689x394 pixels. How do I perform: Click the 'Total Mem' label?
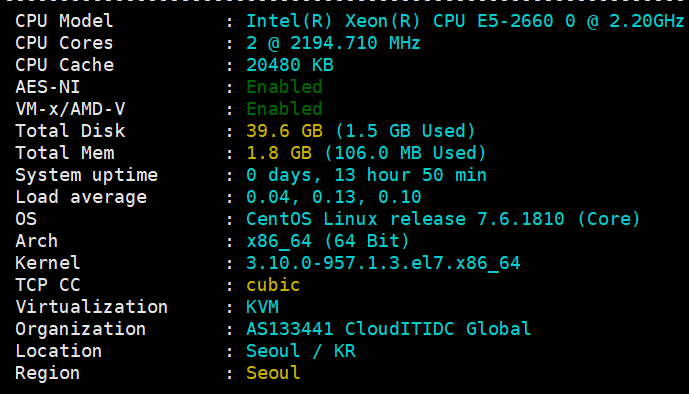(65, 152)
